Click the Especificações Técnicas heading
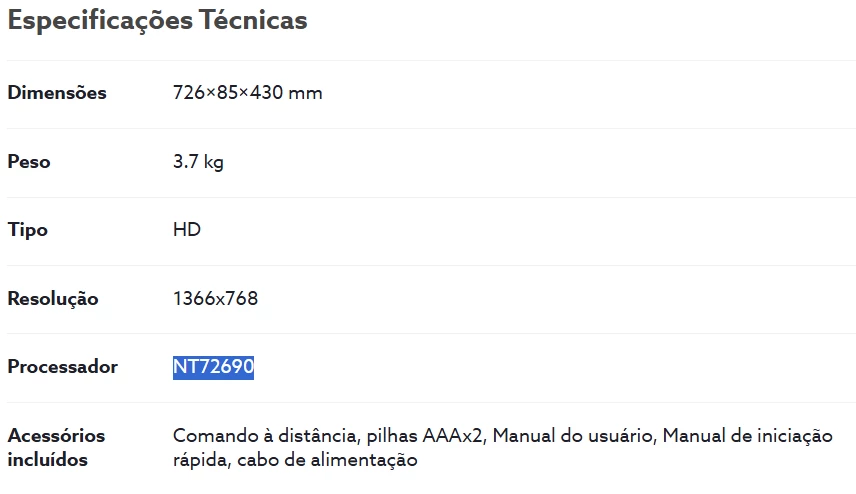The height and width of the screenshot is (494, 856). coord(157,21)
